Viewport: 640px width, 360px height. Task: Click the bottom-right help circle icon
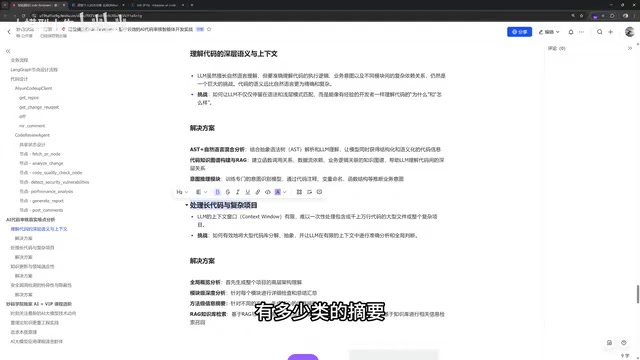tap(624, 342)
